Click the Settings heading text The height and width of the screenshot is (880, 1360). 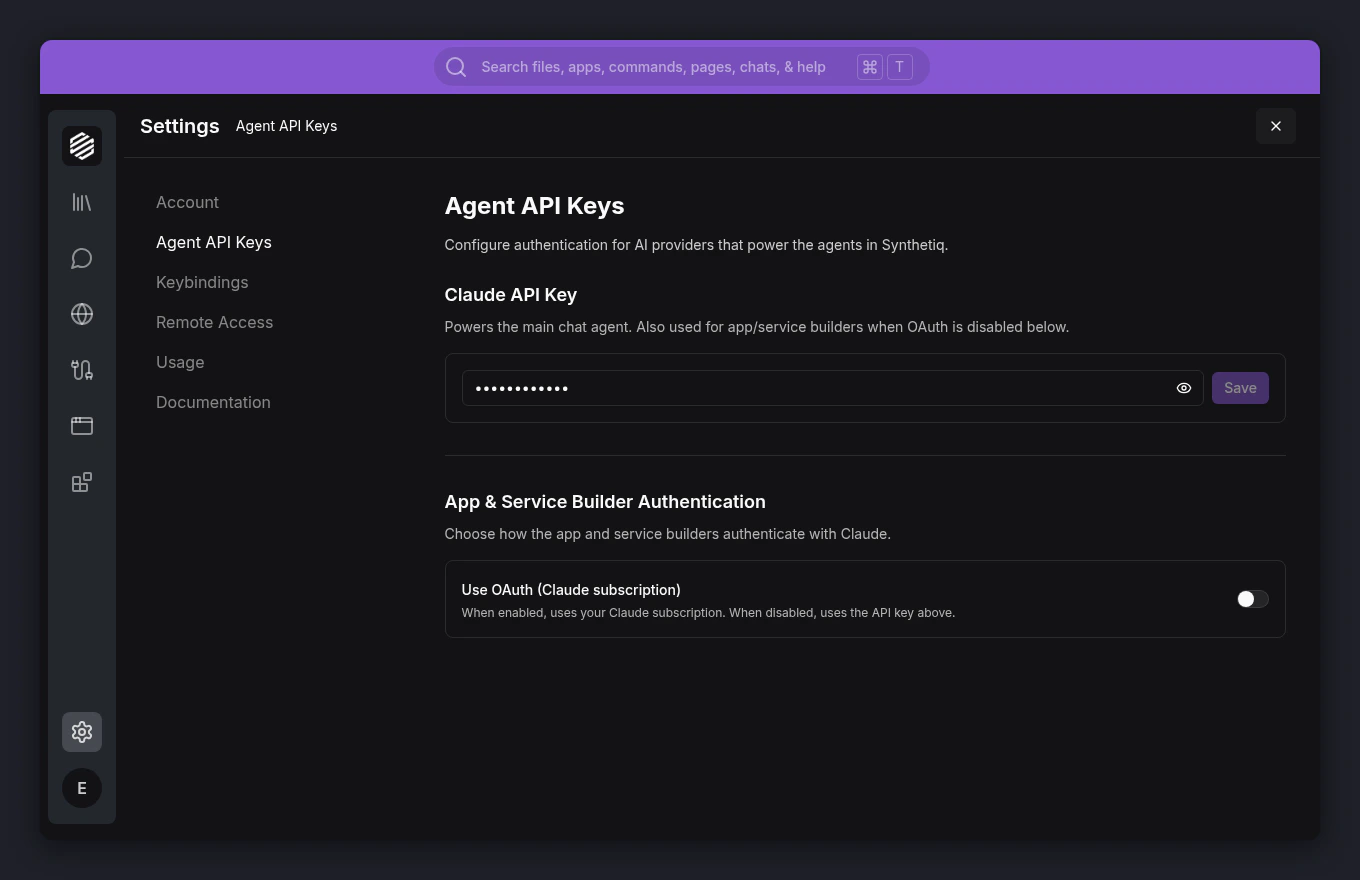[180, 126]
